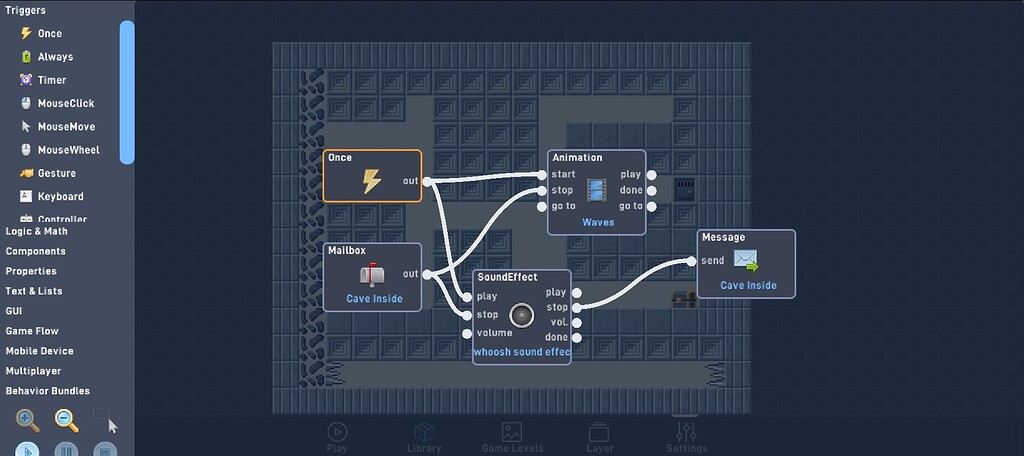Click the Message envelope icon
The width and height of the screenshot is (1024, 456).
pos(746,260)
